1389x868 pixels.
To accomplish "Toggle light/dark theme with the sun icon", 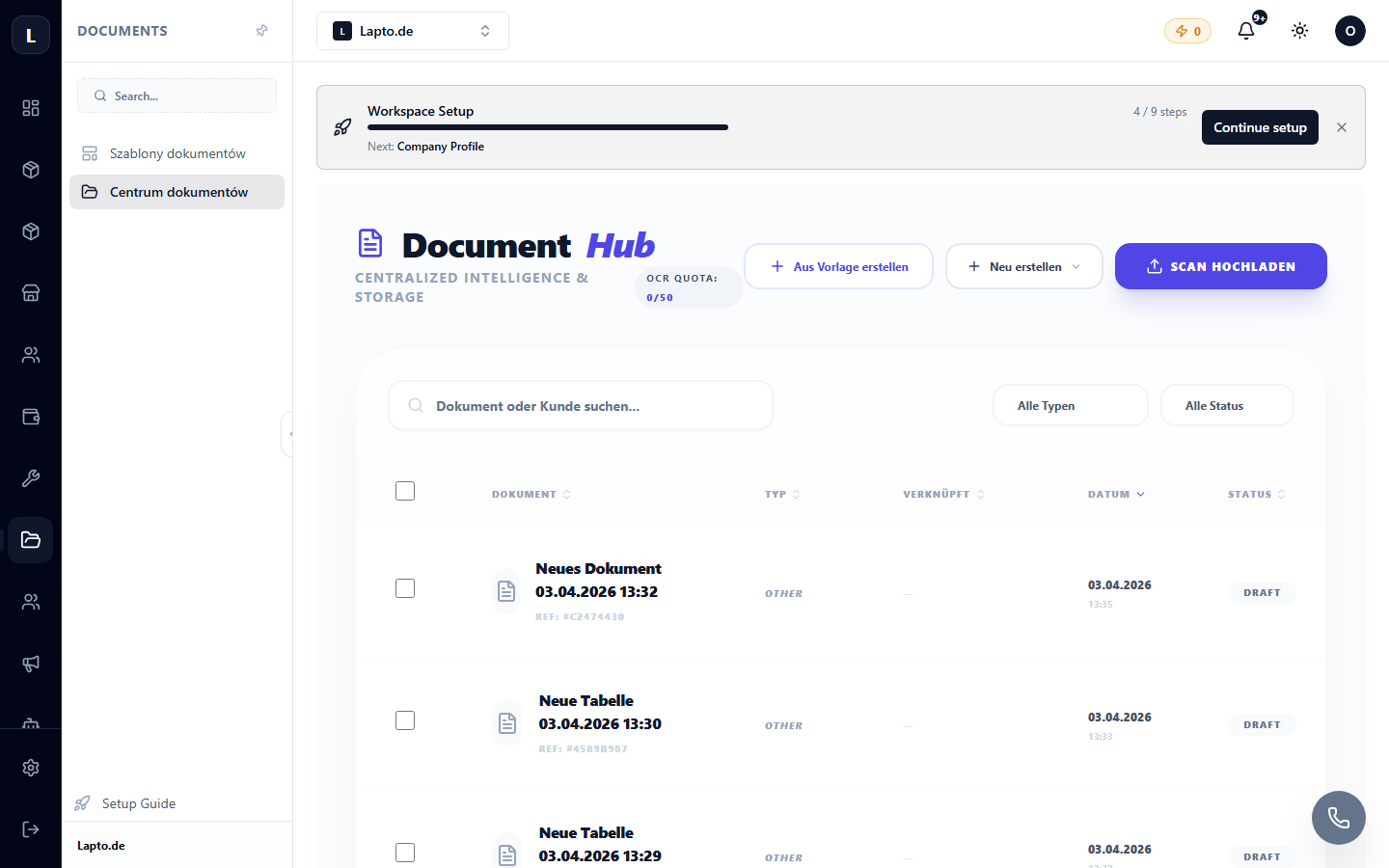I will 1300,31.
